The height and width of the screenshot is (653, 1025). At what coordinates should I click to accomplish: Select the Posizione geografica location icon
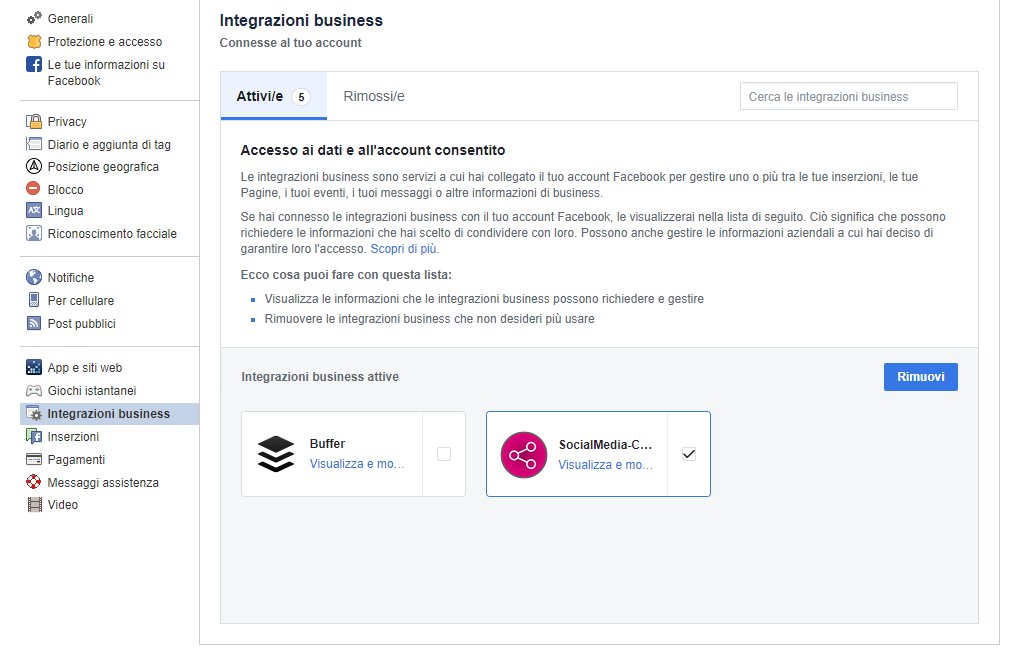click(36, 166)
